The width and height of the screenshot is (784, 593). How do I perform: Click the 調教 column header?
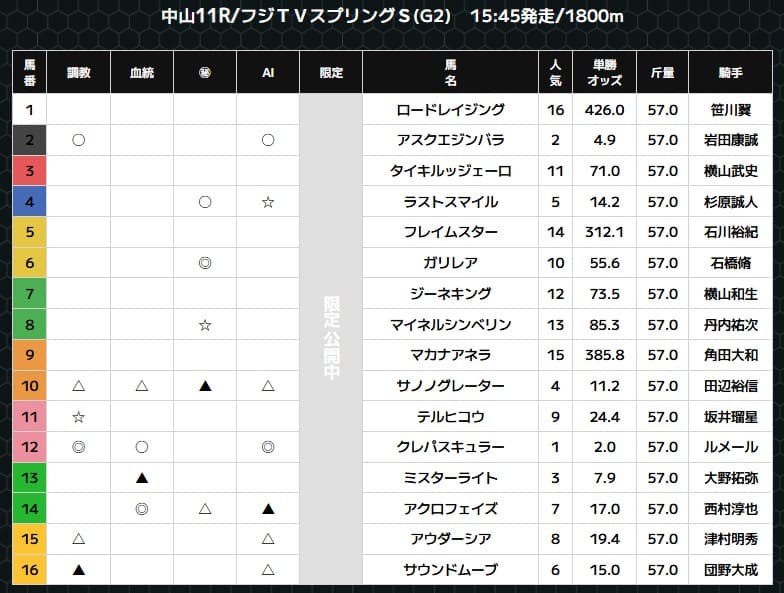click(78, 73)
